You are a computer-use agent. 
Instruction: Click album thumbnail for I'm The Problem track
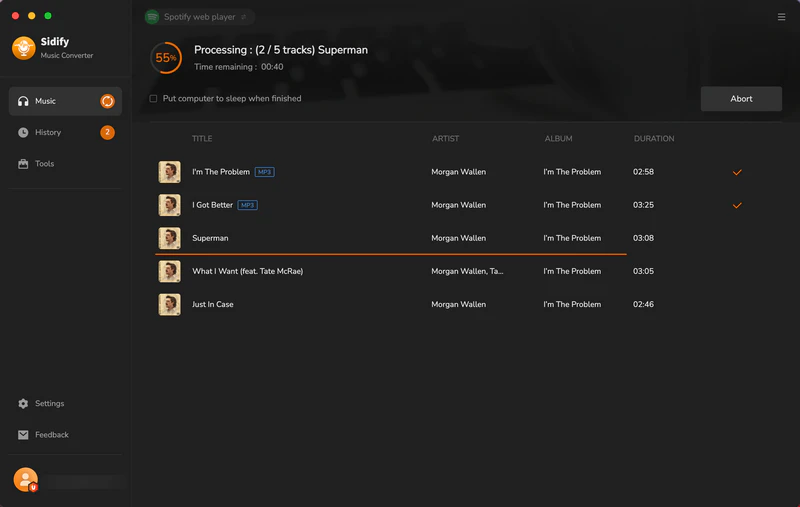[169, 172]
